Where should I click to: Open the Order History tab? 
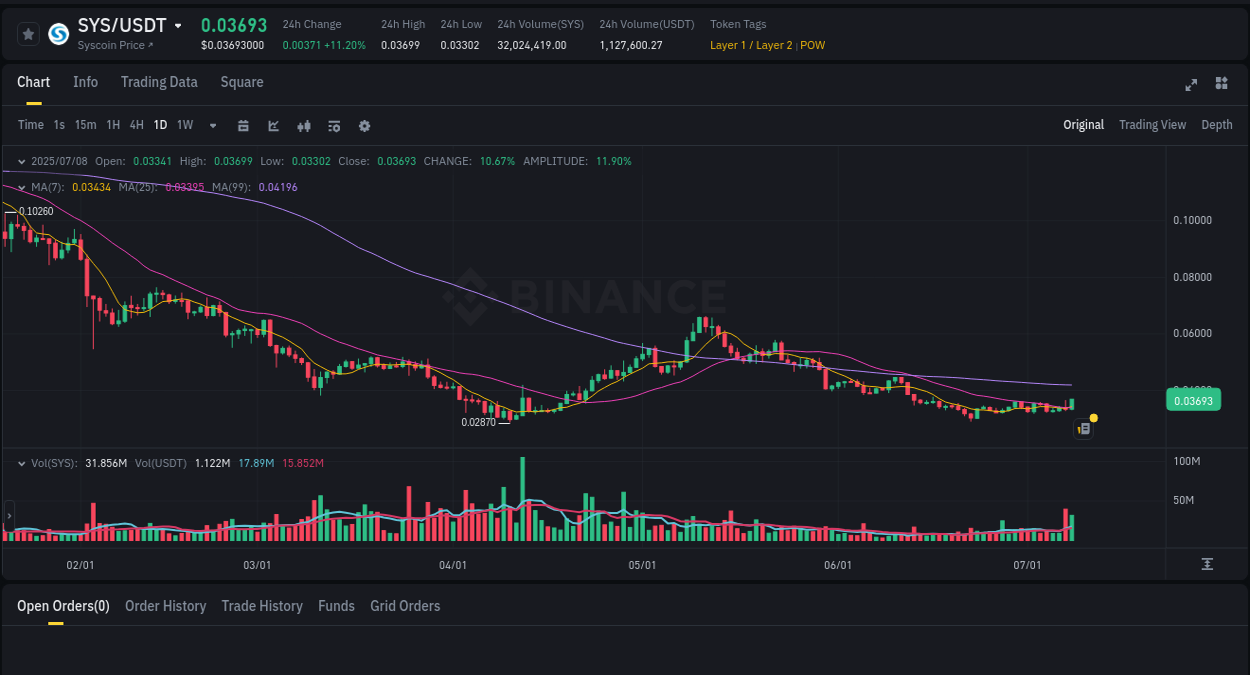[165, 606]
